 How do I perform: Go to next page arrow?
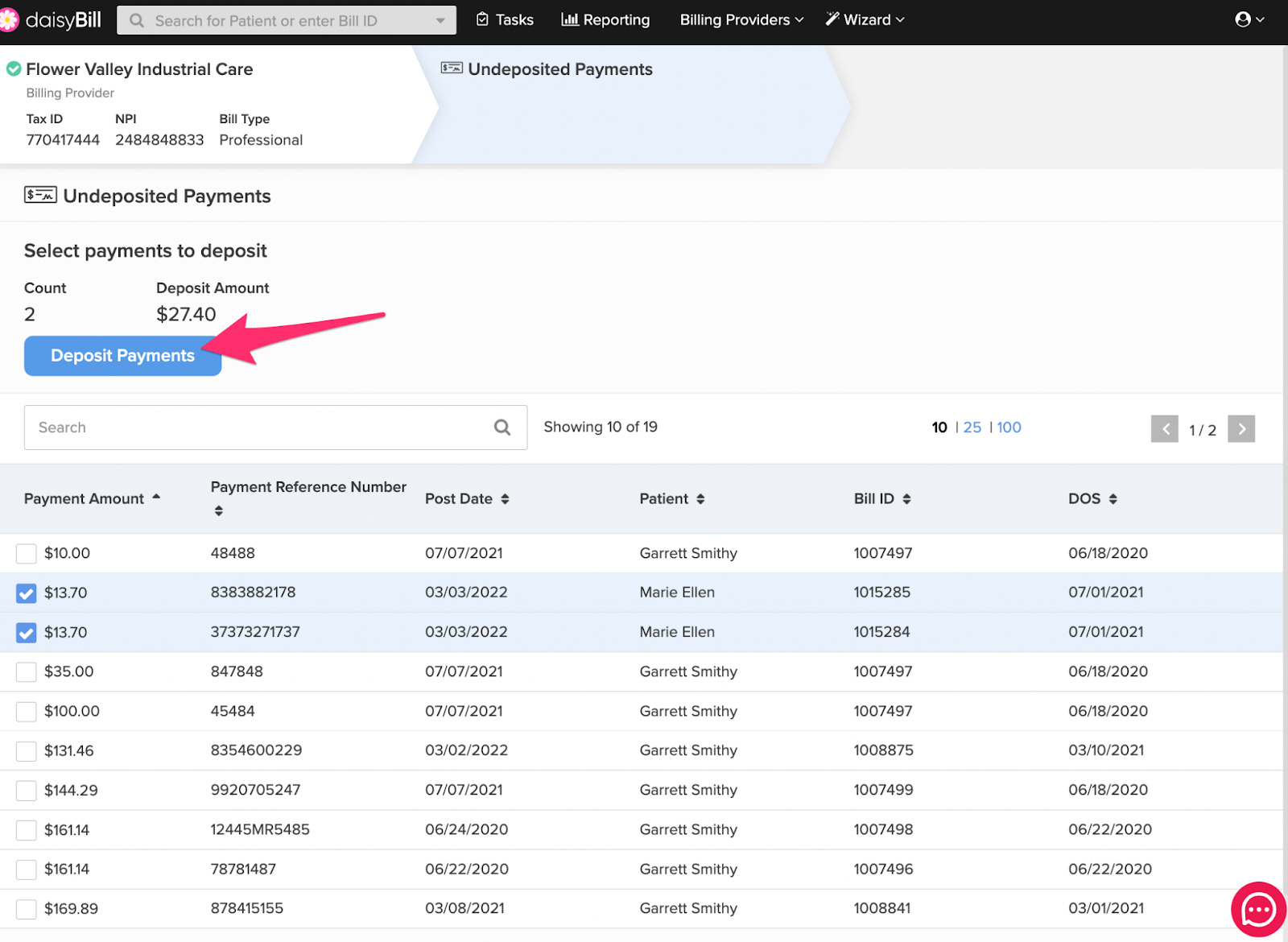(1241, 429)
